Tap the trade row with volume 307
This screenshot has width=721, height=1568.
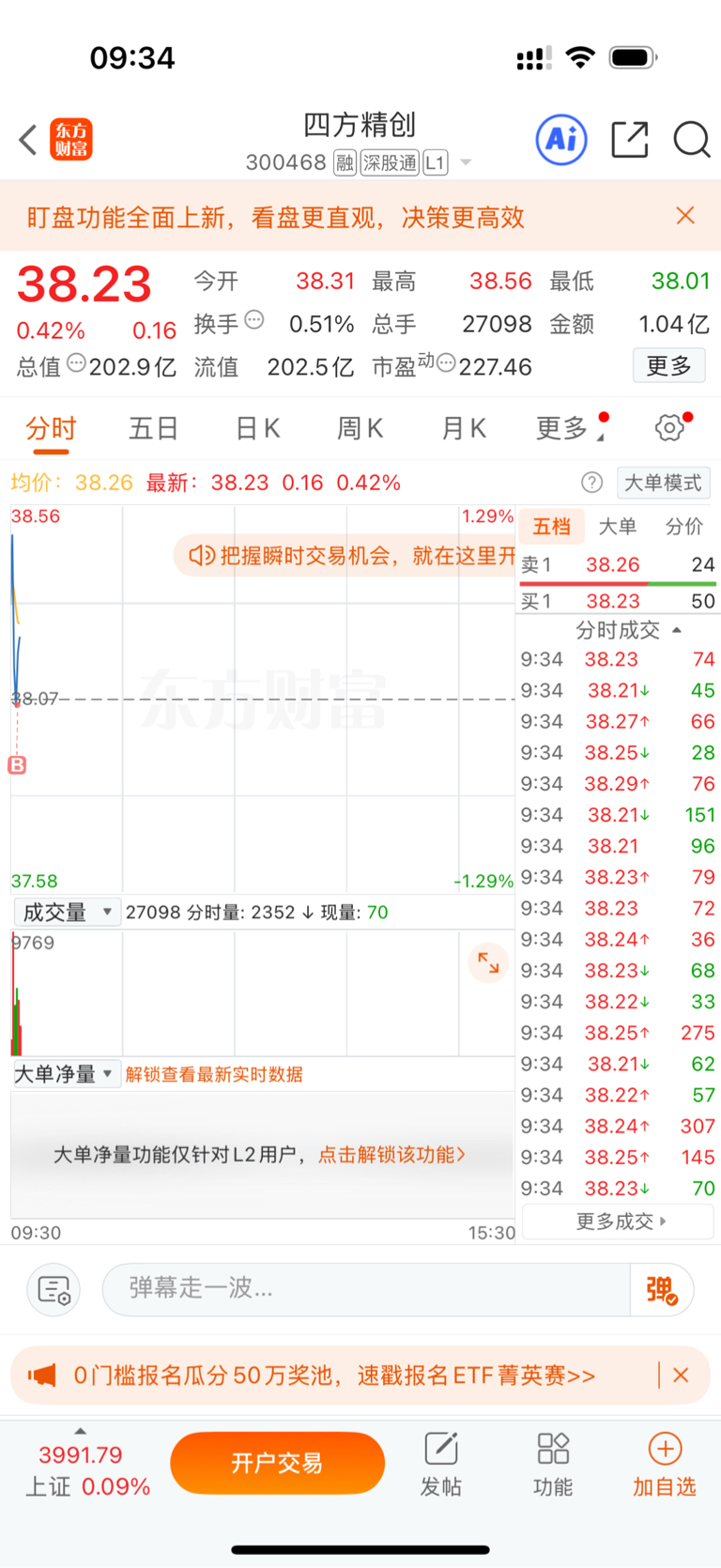618,1126
